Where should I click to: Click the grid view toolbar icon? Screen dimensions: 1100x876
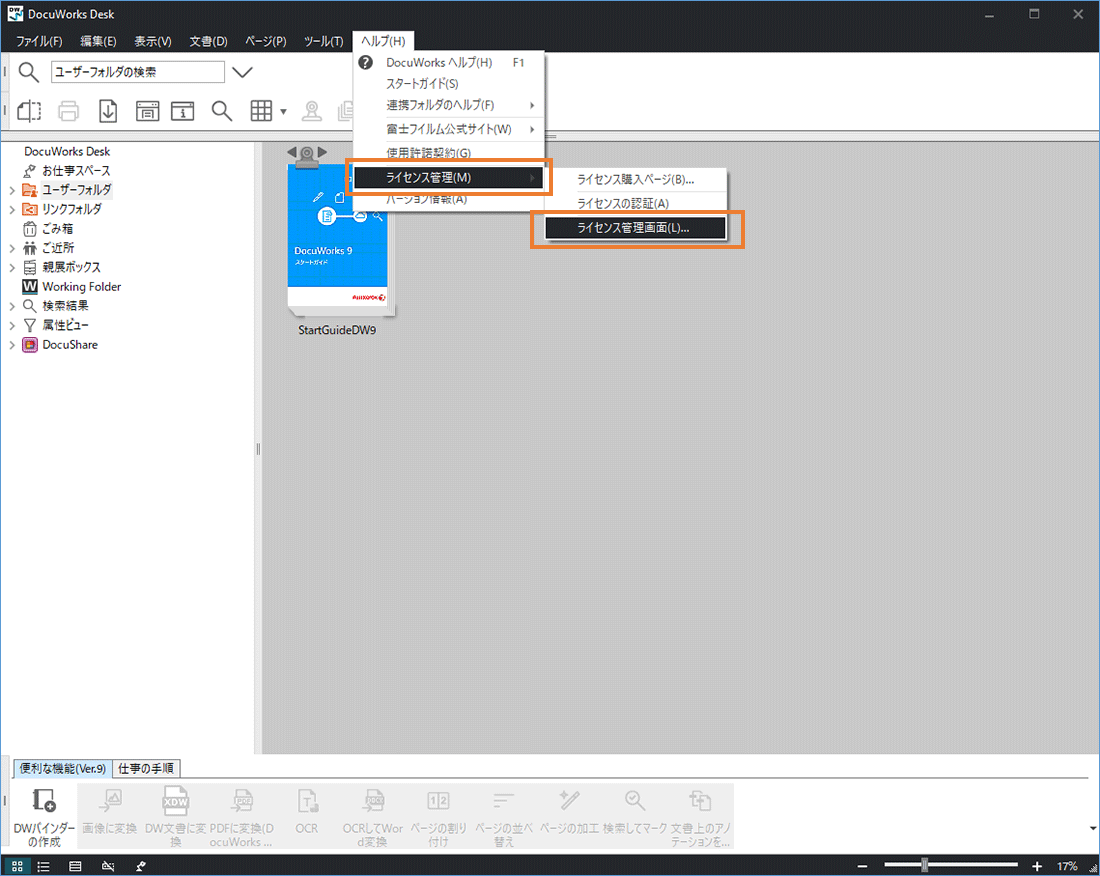[261, 111]
